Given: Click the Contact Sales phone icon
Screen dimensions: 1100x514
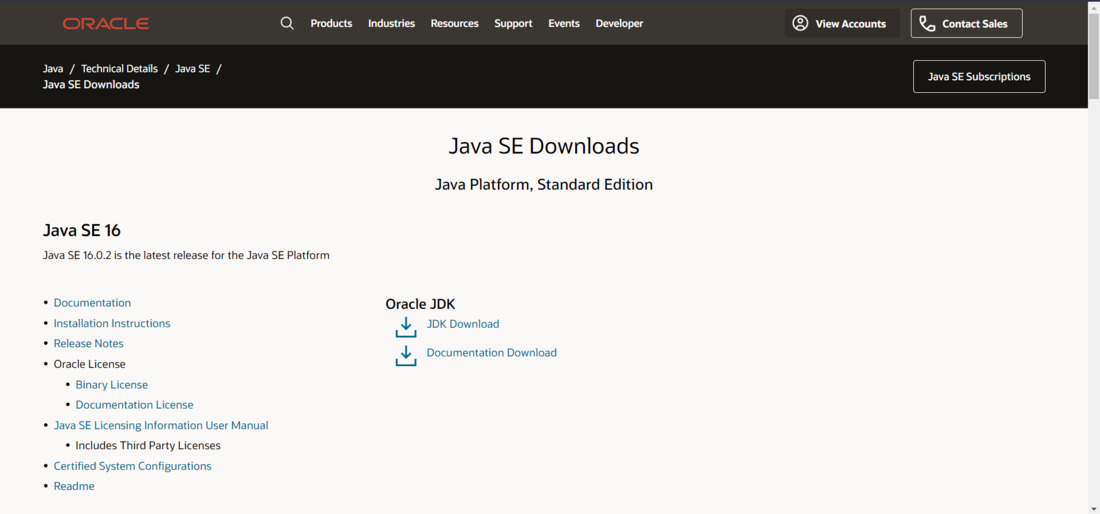Looking at the screenshot, I should coord(927,23).
